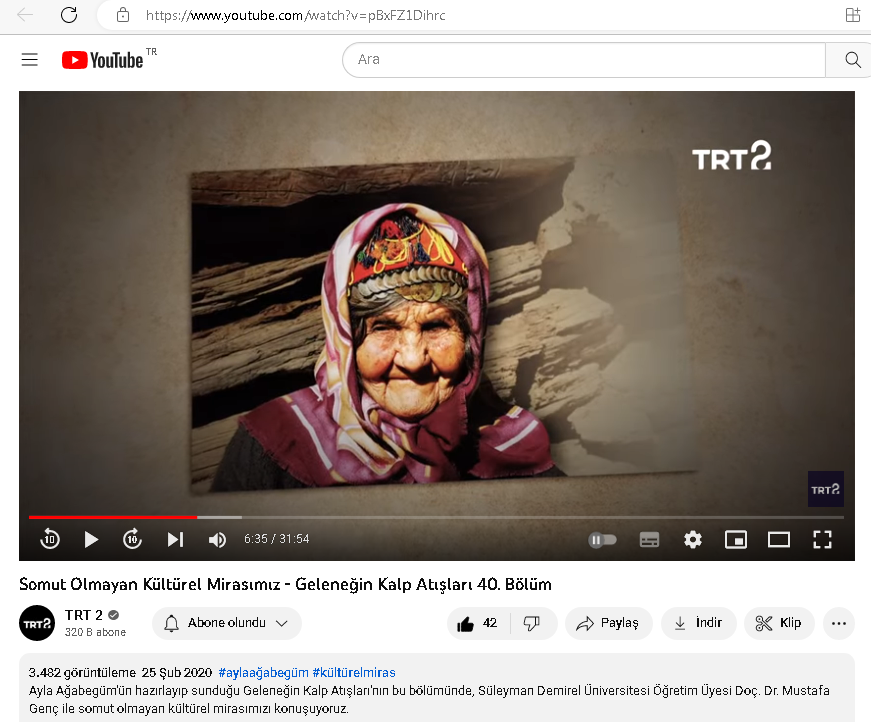Toggle subtitles/closed captions
This screenshot has height=722, width=871.
coord(650,540)
